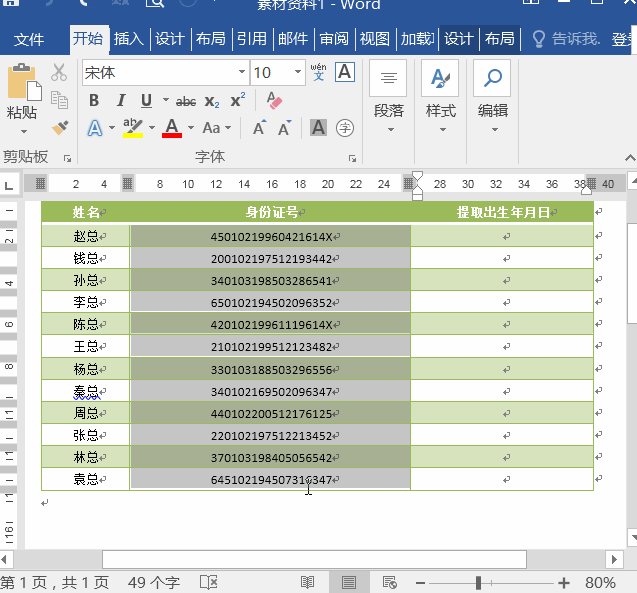Expand underline style dropdown arrow
Viewport: 637px width, 593px height.
(x=166, y=100)
